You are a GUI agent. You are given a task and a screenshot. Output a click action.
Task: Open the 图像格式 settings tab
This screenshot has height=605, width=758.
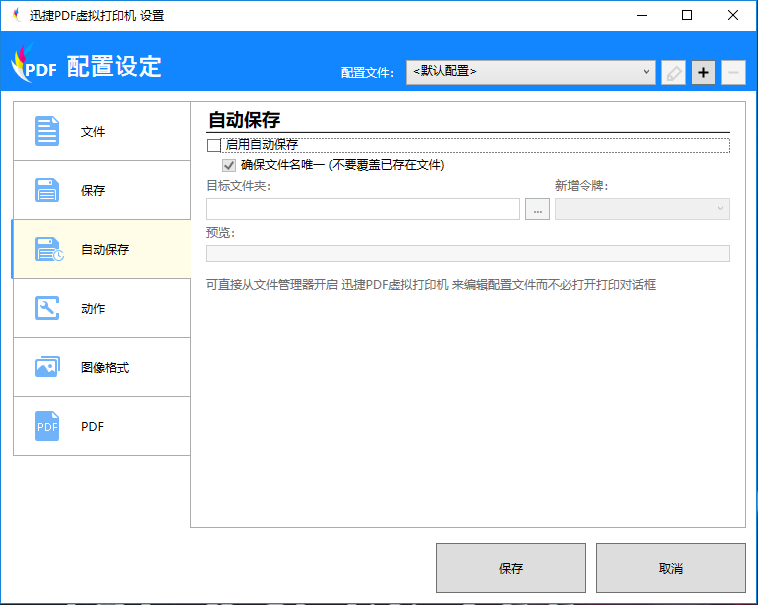(102, 367)
